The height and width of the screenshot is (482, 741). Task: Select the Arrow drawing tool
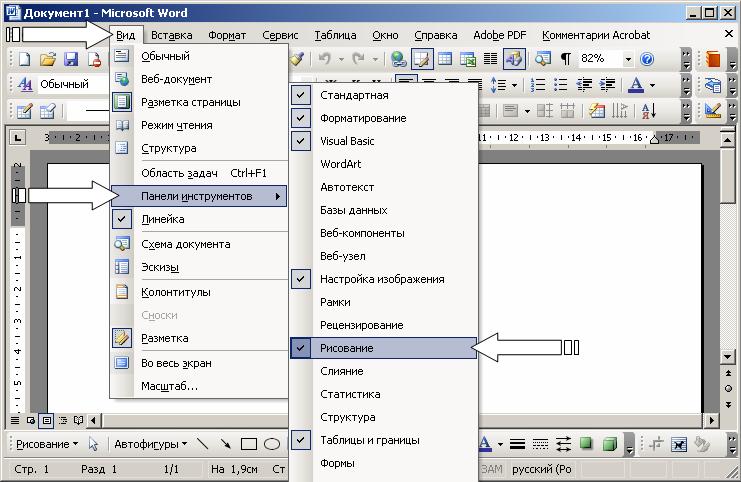[225, 444]
